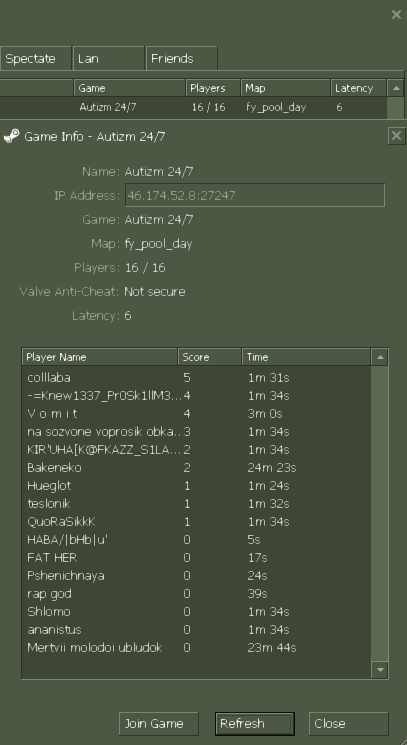Click the IP Address field
The image size is (407, 745).
(x=255, y=195)
